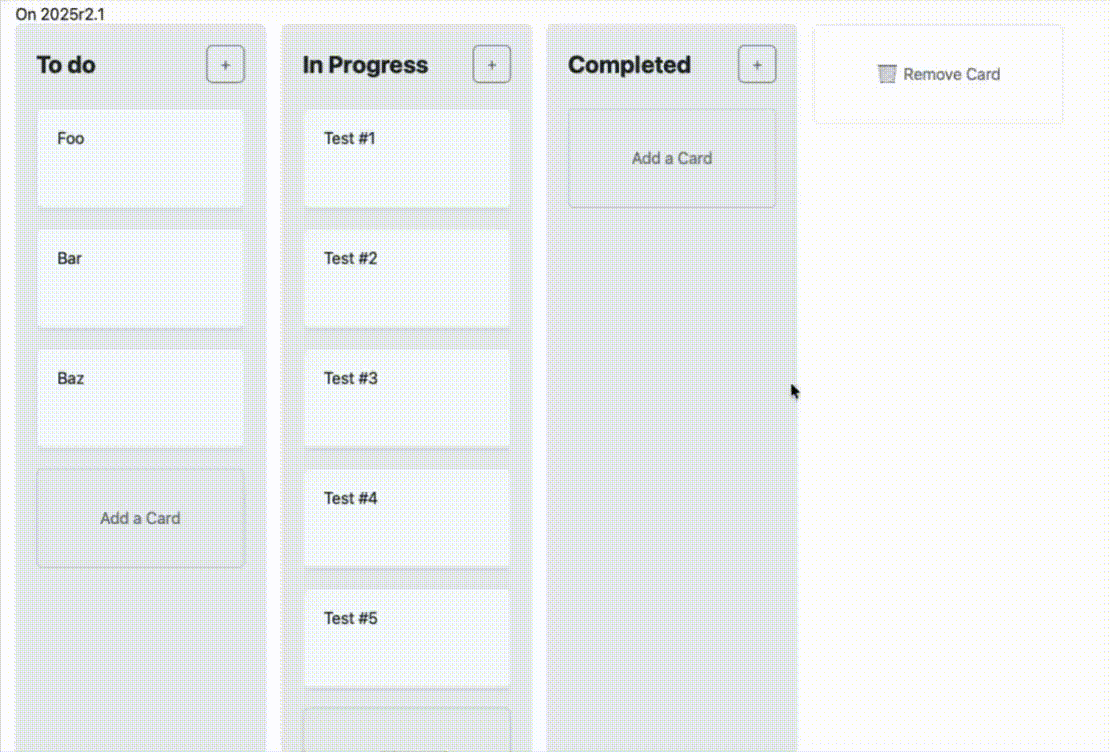Click the plus icon in To do column
The height and width of the screenshot is (752, 1110).
[225, 65]
